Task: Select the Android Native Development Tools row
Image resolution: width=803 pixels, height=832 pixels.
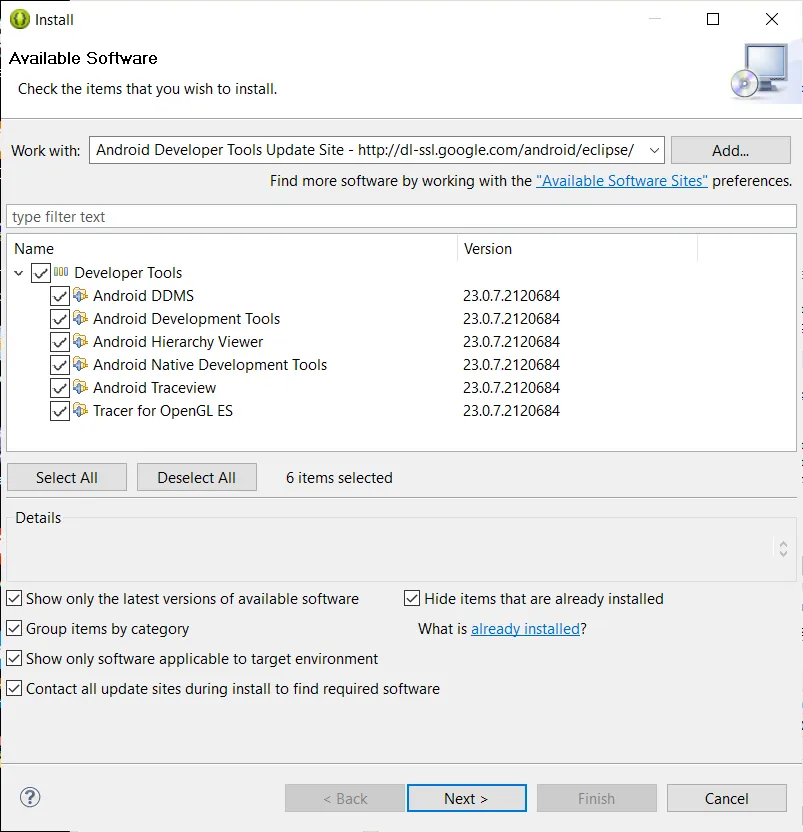Action: (210, 365)
